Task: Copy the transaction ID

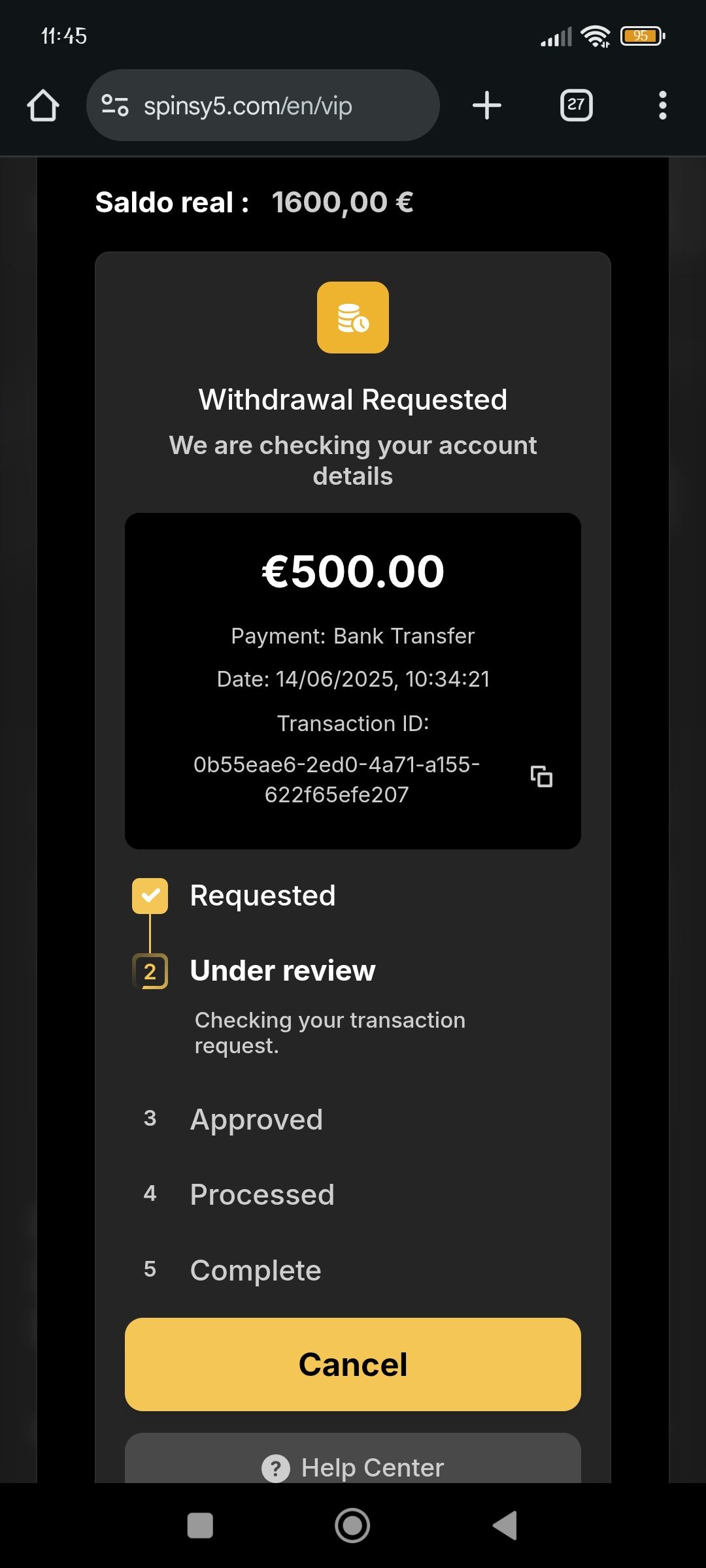Action: coord(541,777)
